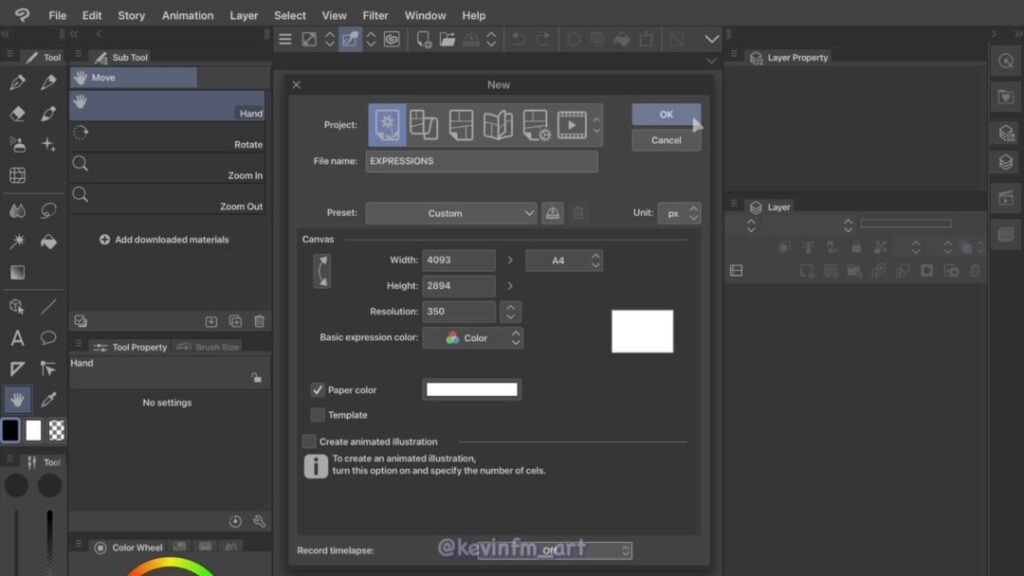Turn on Create animated illustration
1024x576 pixels.
point(310,441)
